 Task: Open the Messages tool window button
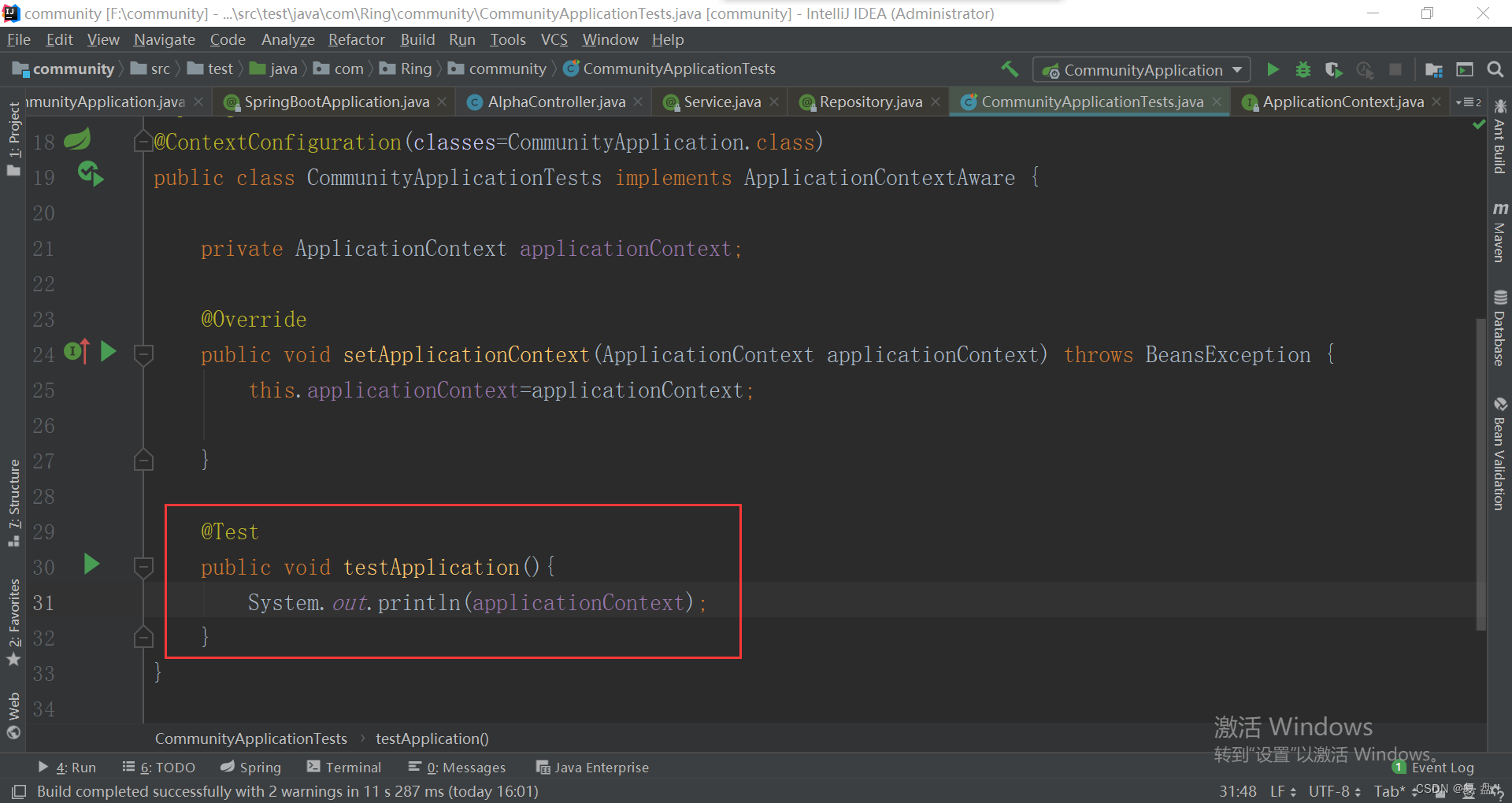click(457, 767)
